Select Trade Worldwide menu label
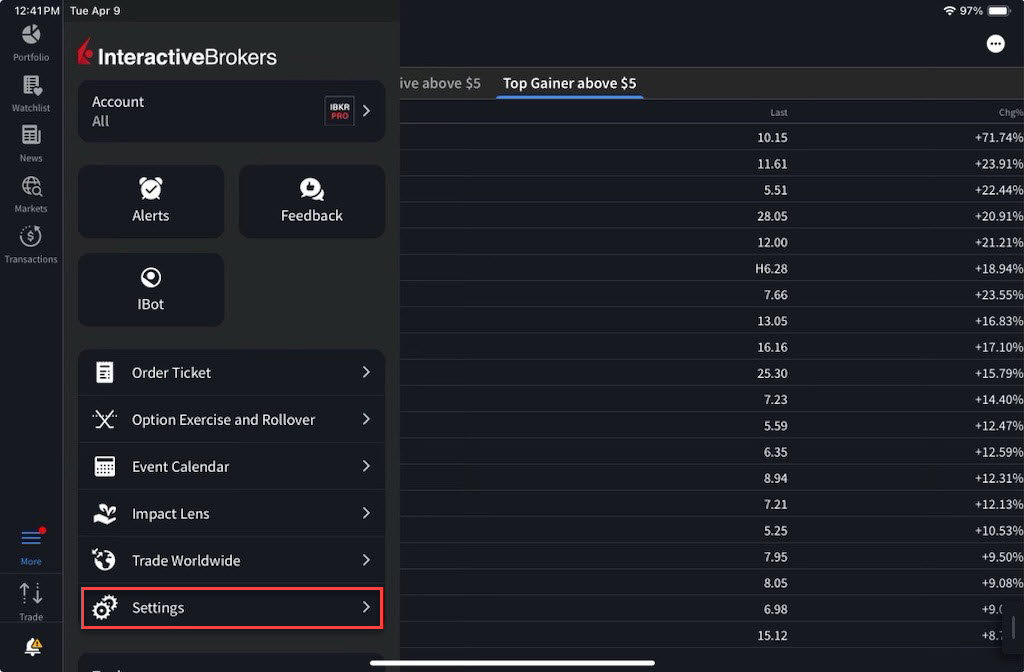The height and width of the screenshot is (672, 1024). (x=186, y=560)
